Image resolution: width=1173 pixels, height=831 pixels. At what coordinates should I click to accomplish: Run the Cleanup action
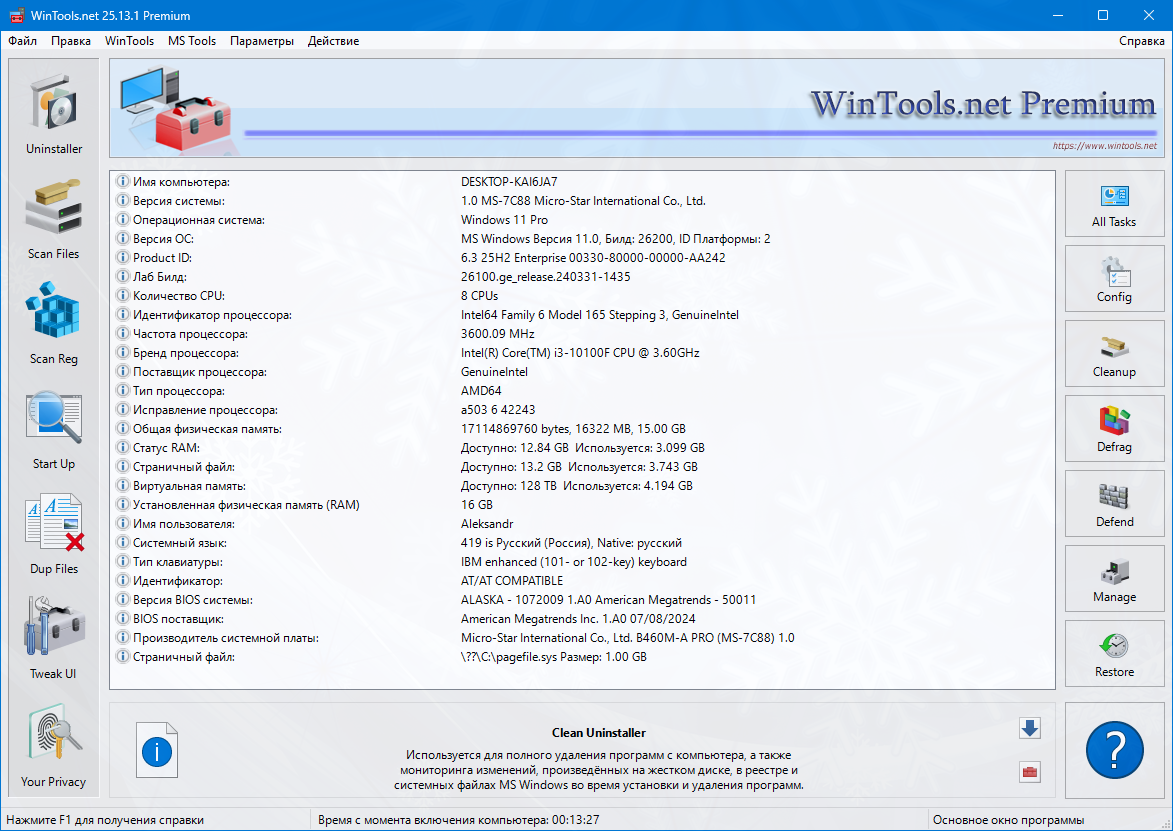pos(1114,357)
